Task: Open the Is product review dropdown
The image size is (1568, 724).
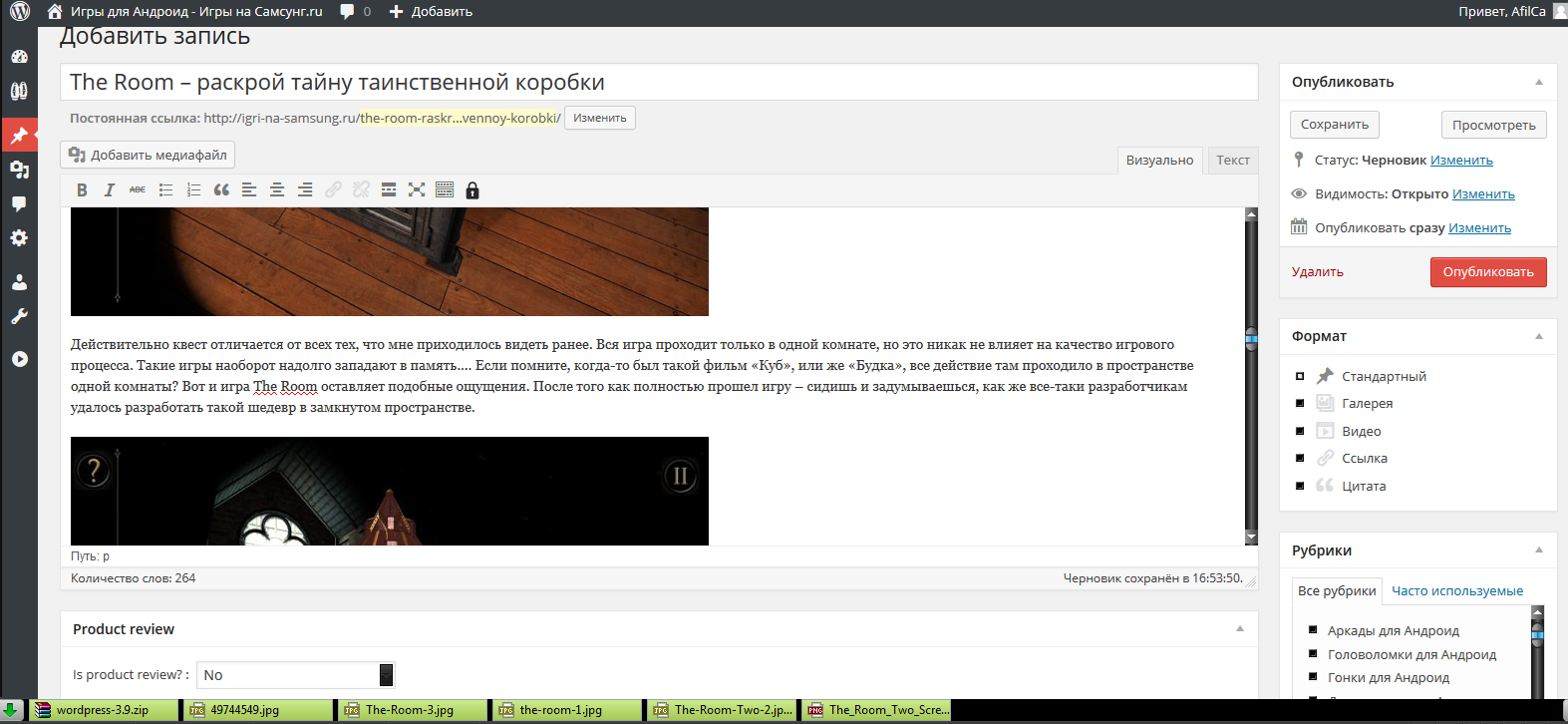Action: click(296, 675)
